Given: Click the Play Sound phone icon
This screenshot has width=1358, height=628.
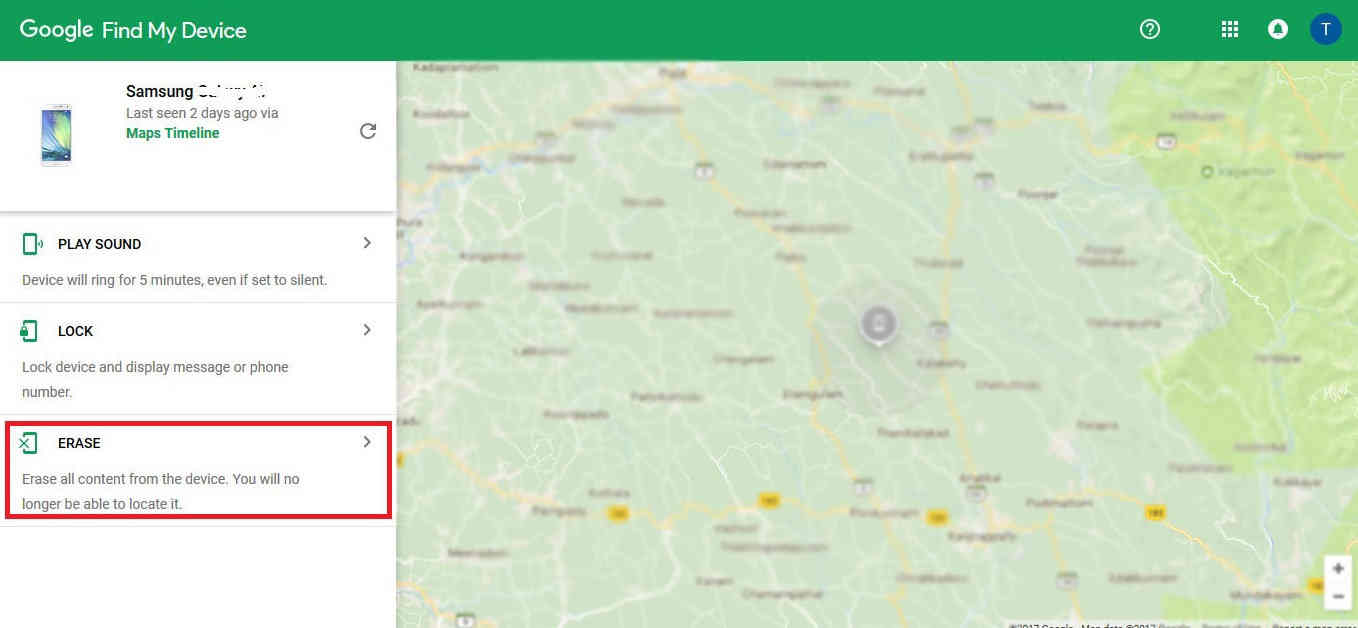Looking at the screenshot, I should (32, 244).
